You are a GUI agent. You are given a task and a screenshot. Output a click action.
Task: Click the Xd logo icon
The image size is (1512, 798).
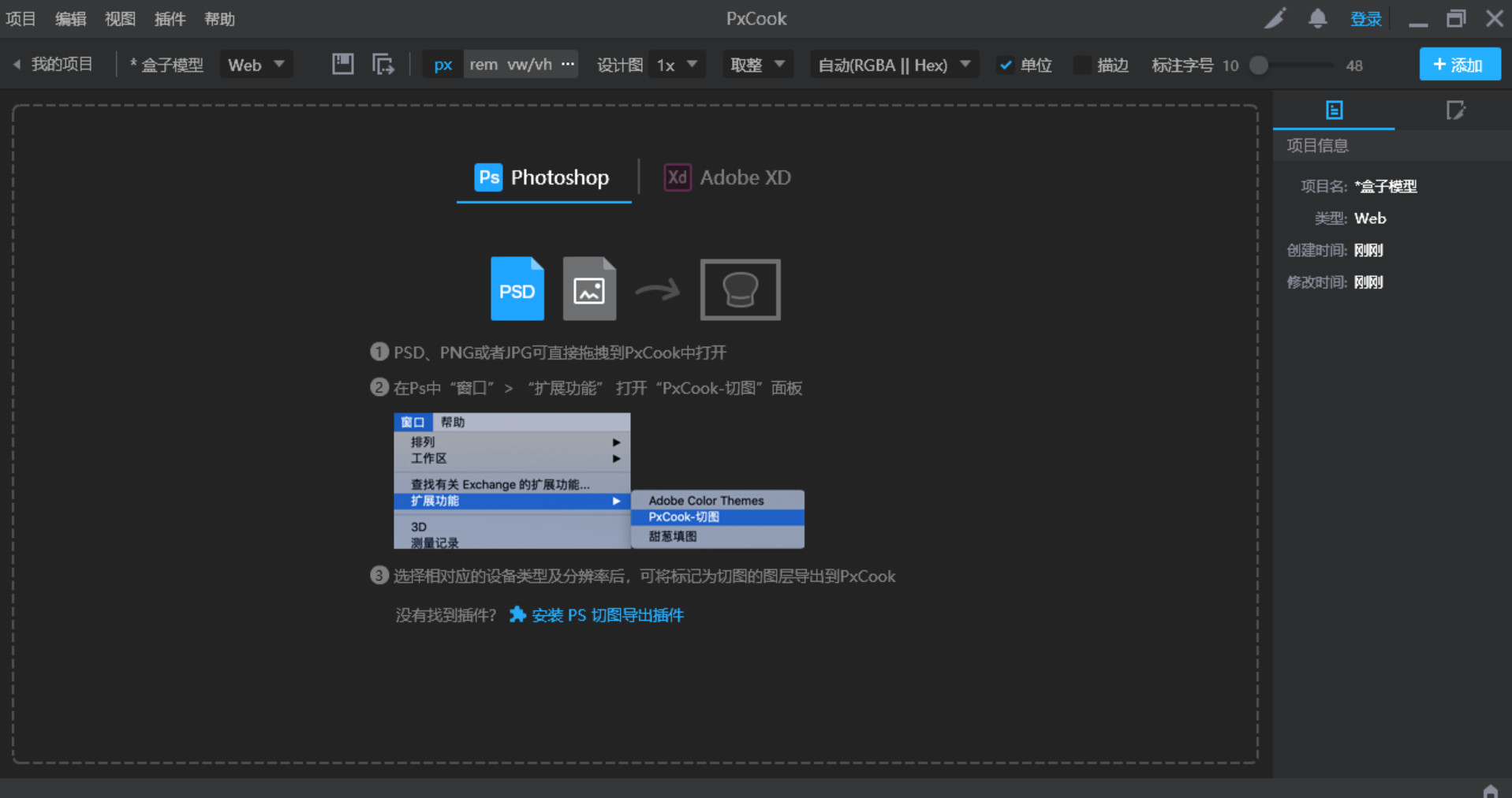point(677,177)
